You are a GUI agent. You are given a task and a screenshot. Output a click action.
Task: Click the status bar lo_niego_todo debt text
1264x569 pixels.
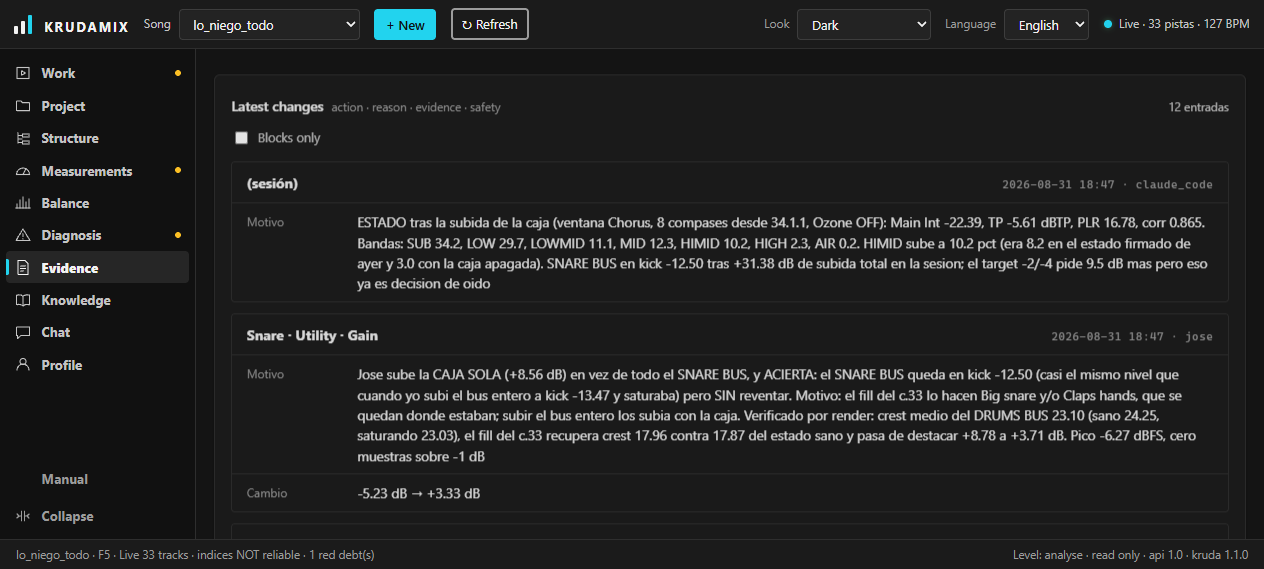tap(195, 554)
